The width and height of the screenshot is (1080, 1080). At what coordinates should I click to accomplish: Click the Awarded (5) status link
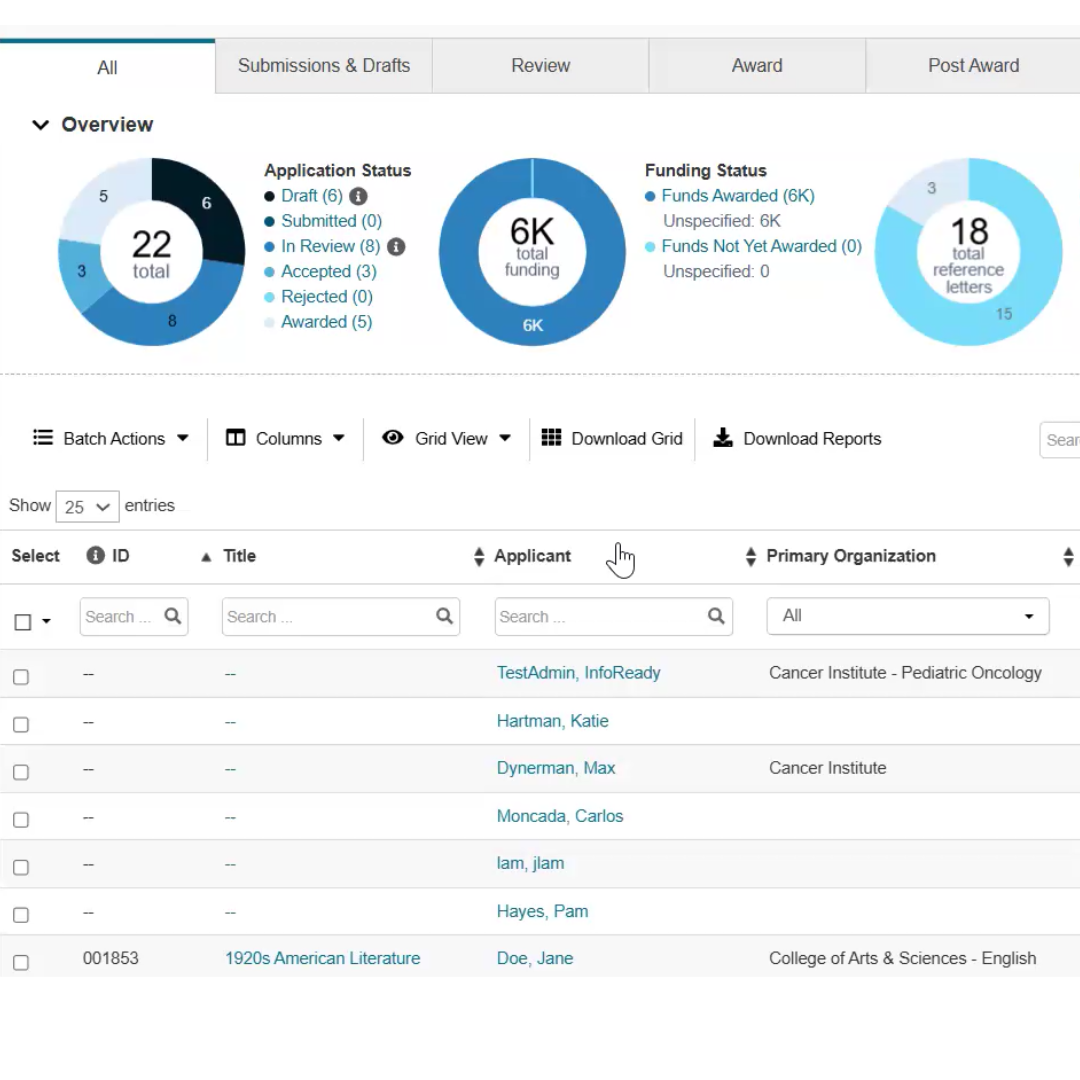coord(326,322)
